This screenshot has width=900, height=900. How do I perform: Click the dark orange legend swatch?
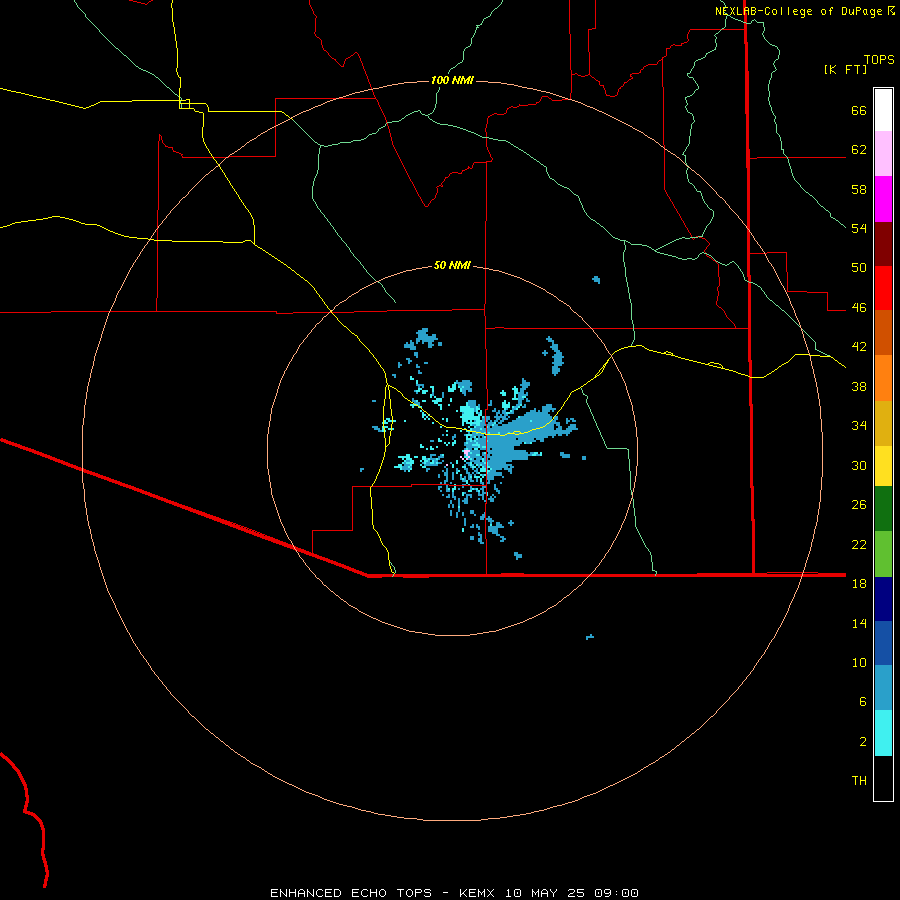point(883,333)
